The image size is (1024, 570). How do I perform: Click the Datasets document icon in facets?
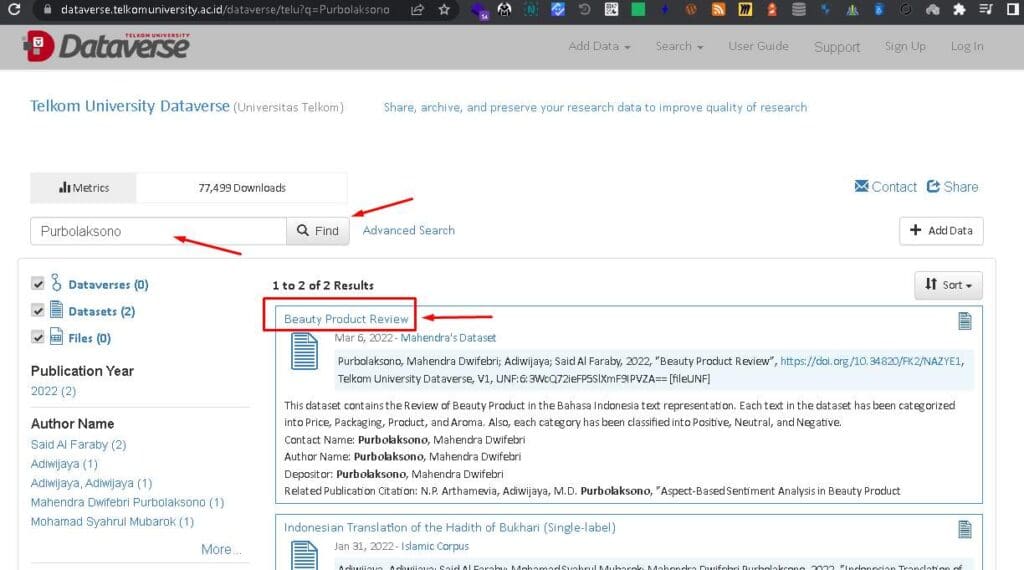tap(57, 309)
